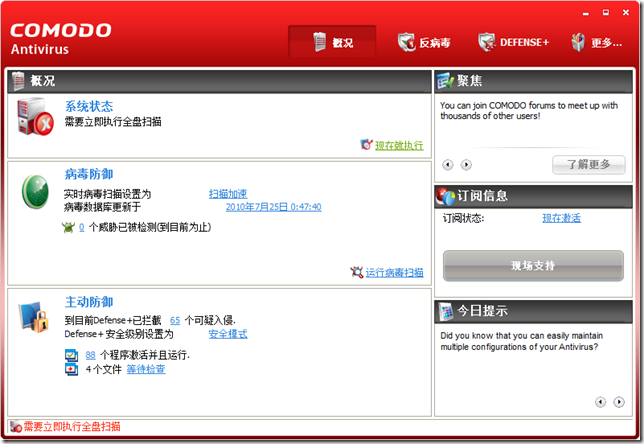
Task: Click icon beside 现在就执行 link
Action: 366,144
